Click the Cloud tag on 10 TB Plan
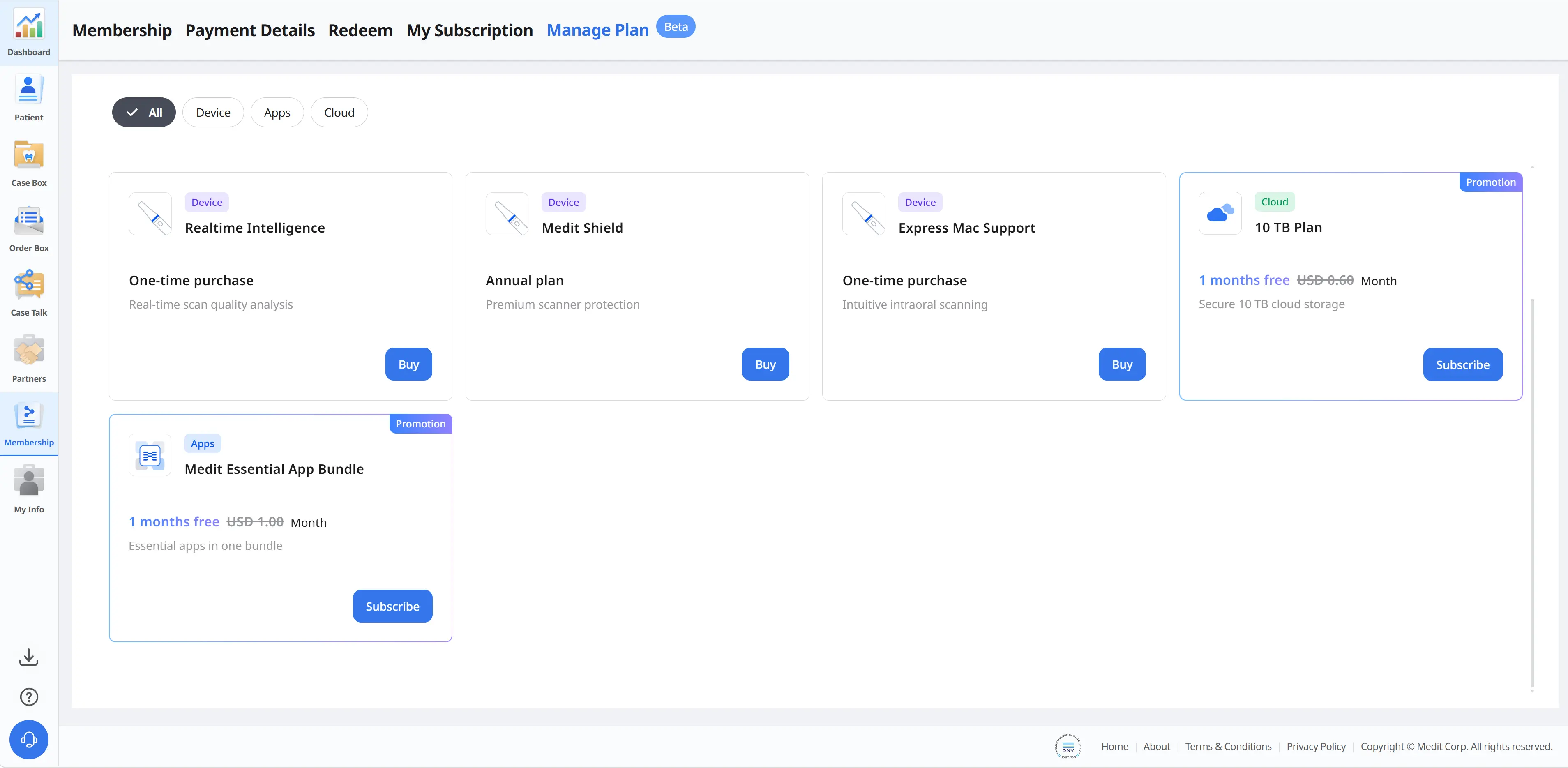 (1274, 201)
